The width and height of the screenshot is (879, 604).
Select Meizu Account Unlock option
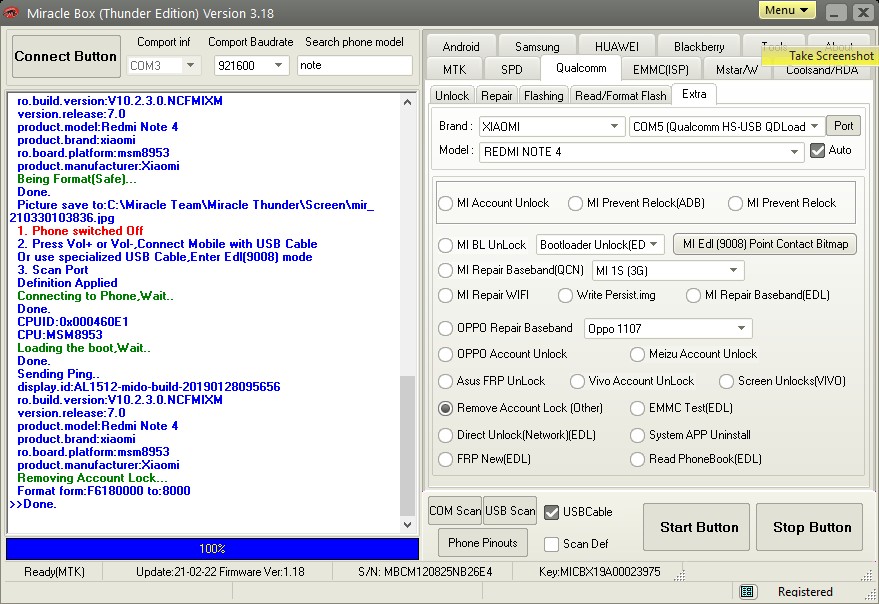point(637,354)
